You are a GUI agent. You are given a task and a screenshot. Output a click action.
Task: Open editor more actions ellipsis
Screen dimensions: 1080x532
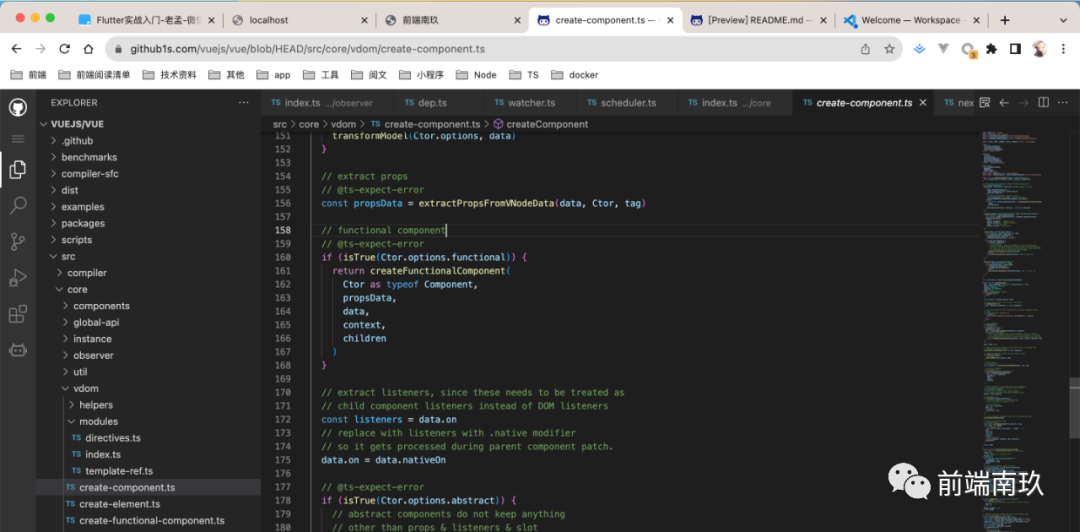coord(1063,103)
